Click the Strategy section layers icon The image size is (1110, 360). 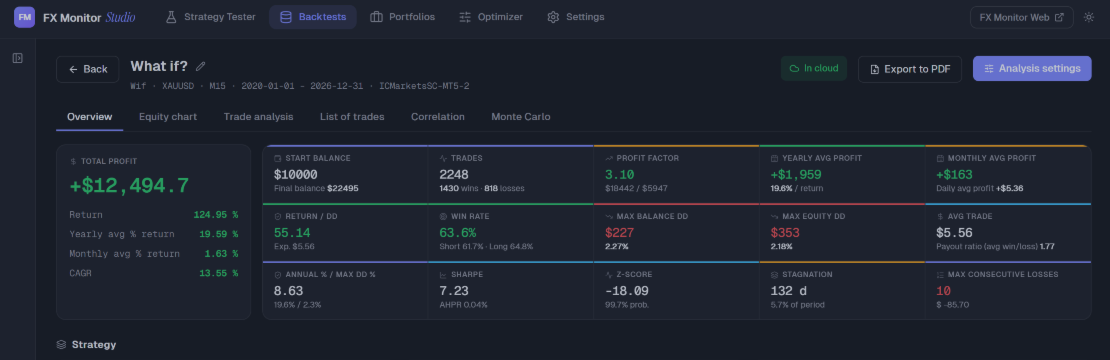(62, 344)
